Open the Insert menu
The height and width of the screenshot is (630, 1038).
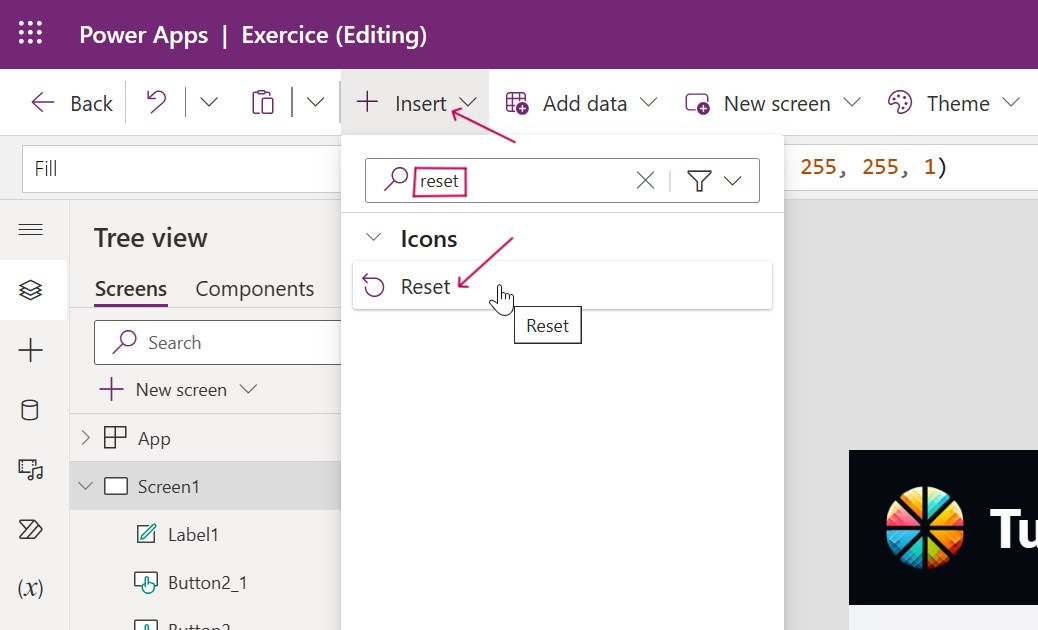click(x=415, y=103)
